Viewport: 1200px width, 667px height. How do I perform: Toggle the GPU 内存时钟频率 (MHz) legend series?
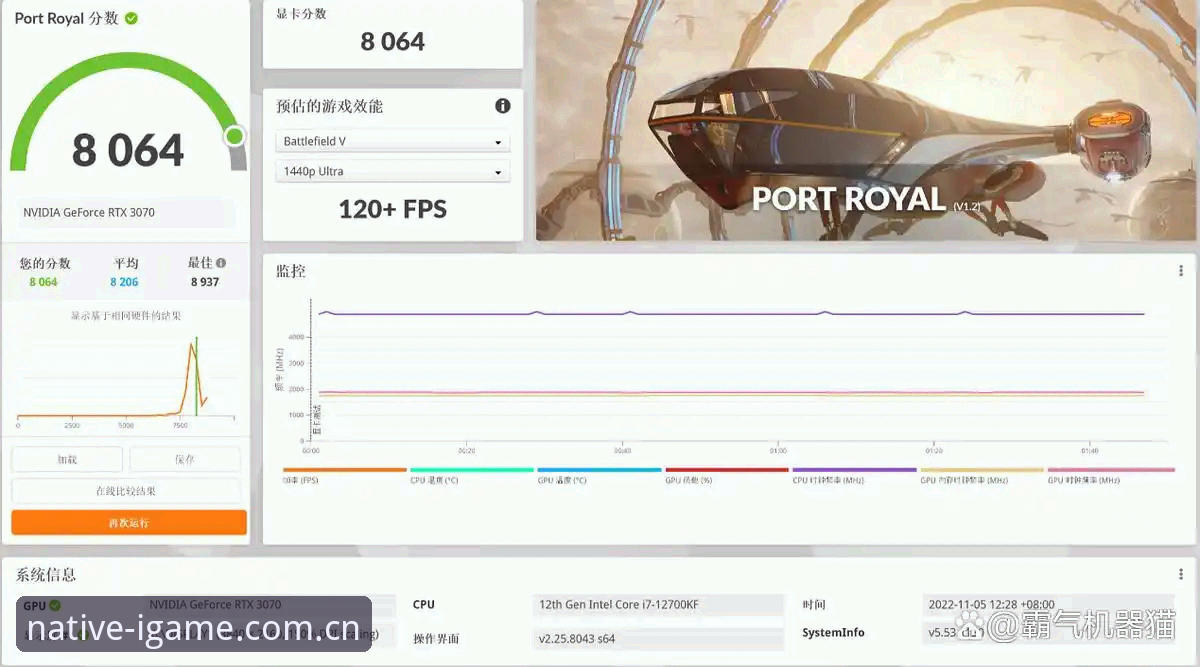982,475
